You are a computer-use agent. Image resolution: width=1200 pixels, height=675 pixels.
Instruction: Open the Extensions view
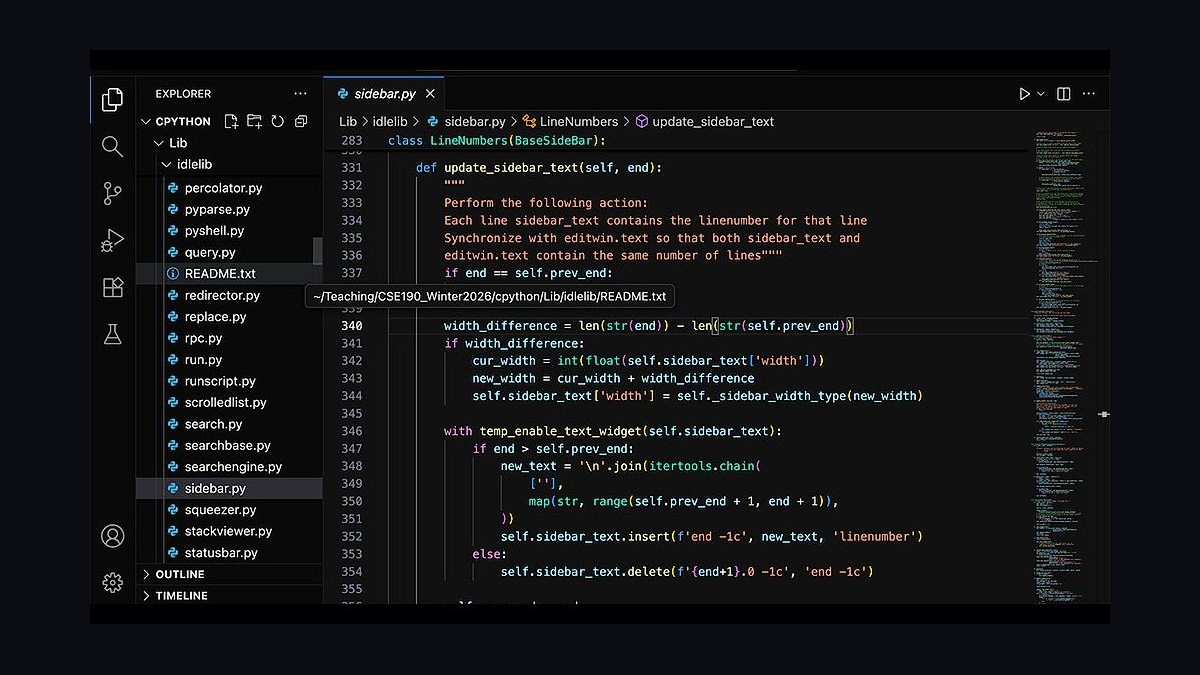112,287
